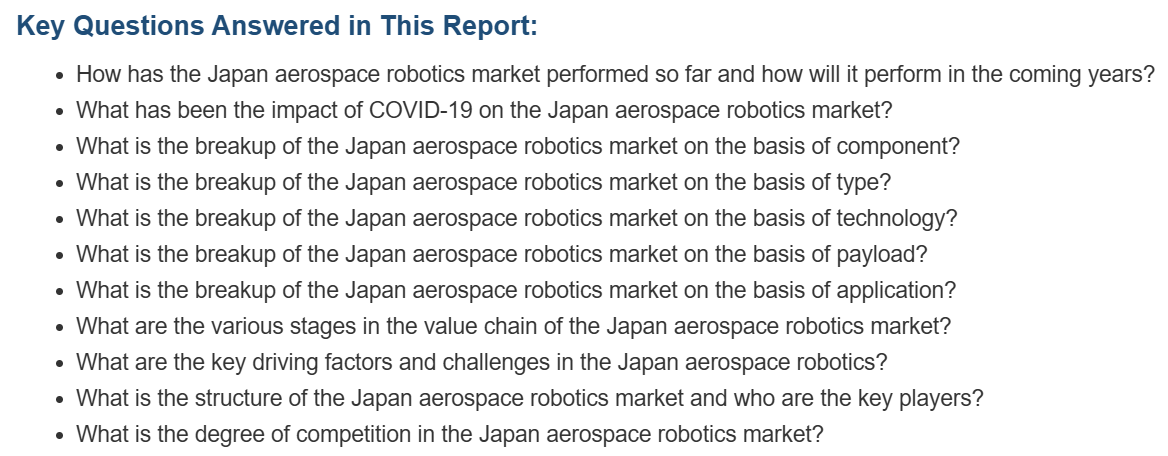Select the market structure and key players question

[x=530, y=398]
